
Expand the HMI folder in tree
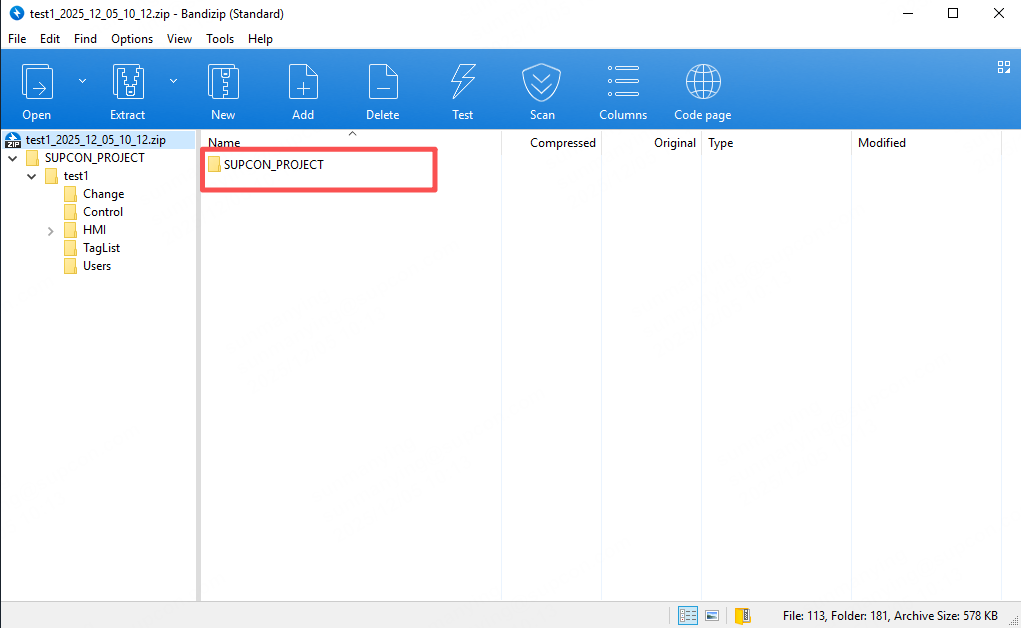(51, 231)
